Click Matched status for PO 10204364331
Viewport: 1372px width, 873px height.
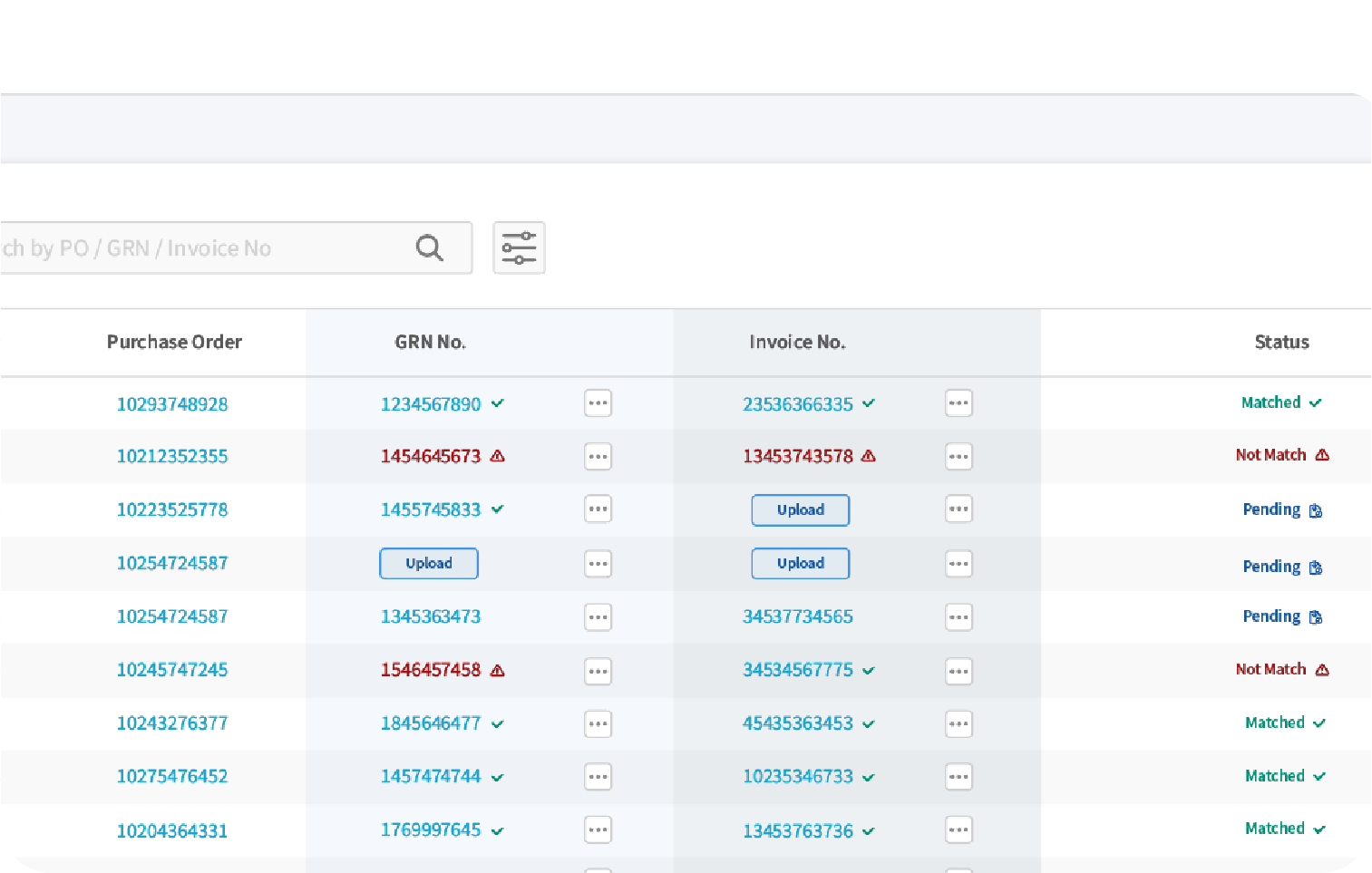coord(1285,829)
